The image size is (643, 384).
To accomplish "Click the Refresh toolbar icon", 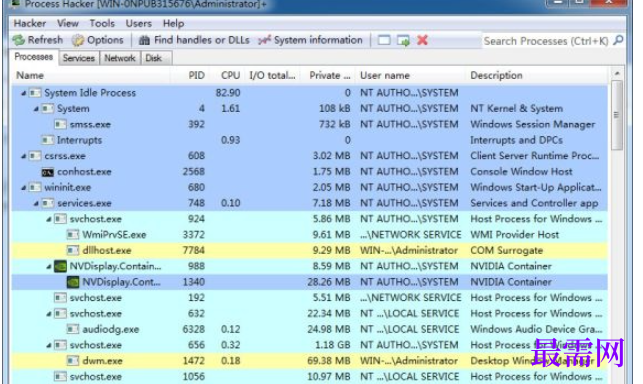I will pos(18,40).
